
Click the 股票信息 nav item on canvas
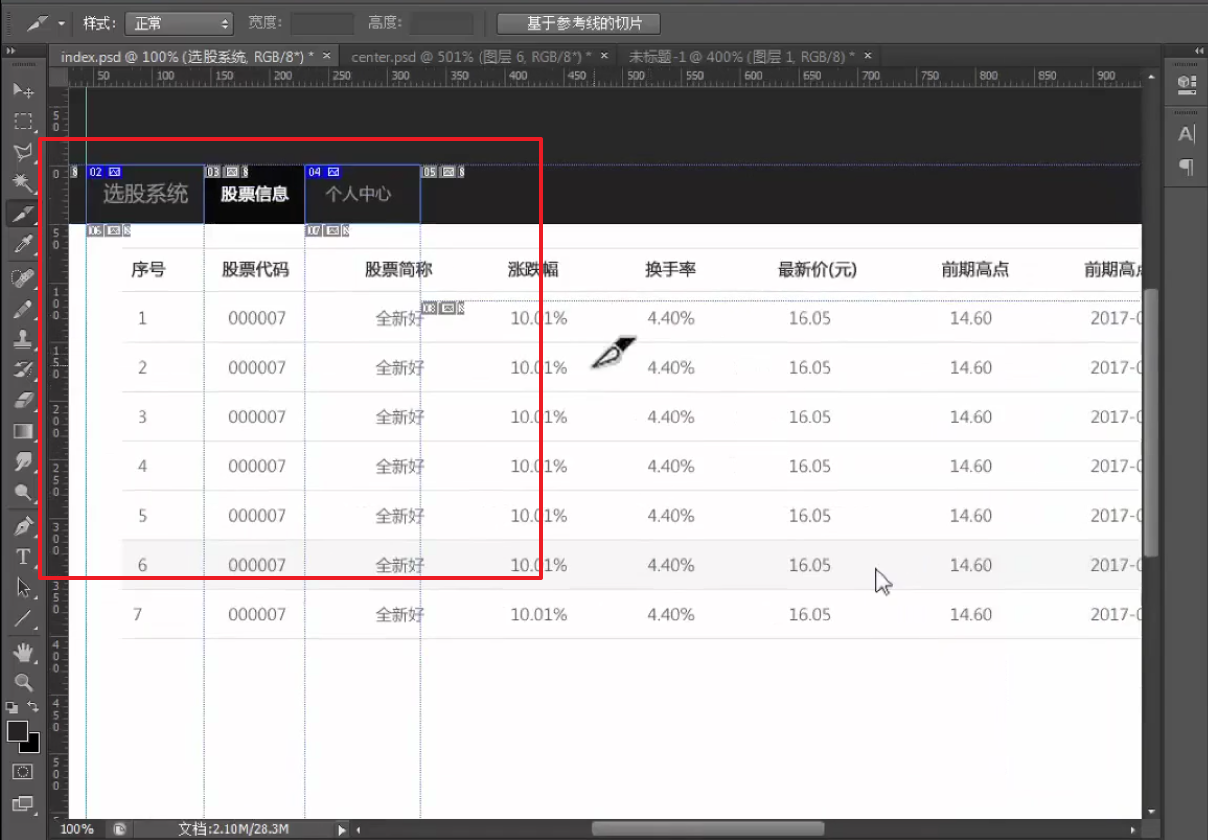tap(254, 194)
